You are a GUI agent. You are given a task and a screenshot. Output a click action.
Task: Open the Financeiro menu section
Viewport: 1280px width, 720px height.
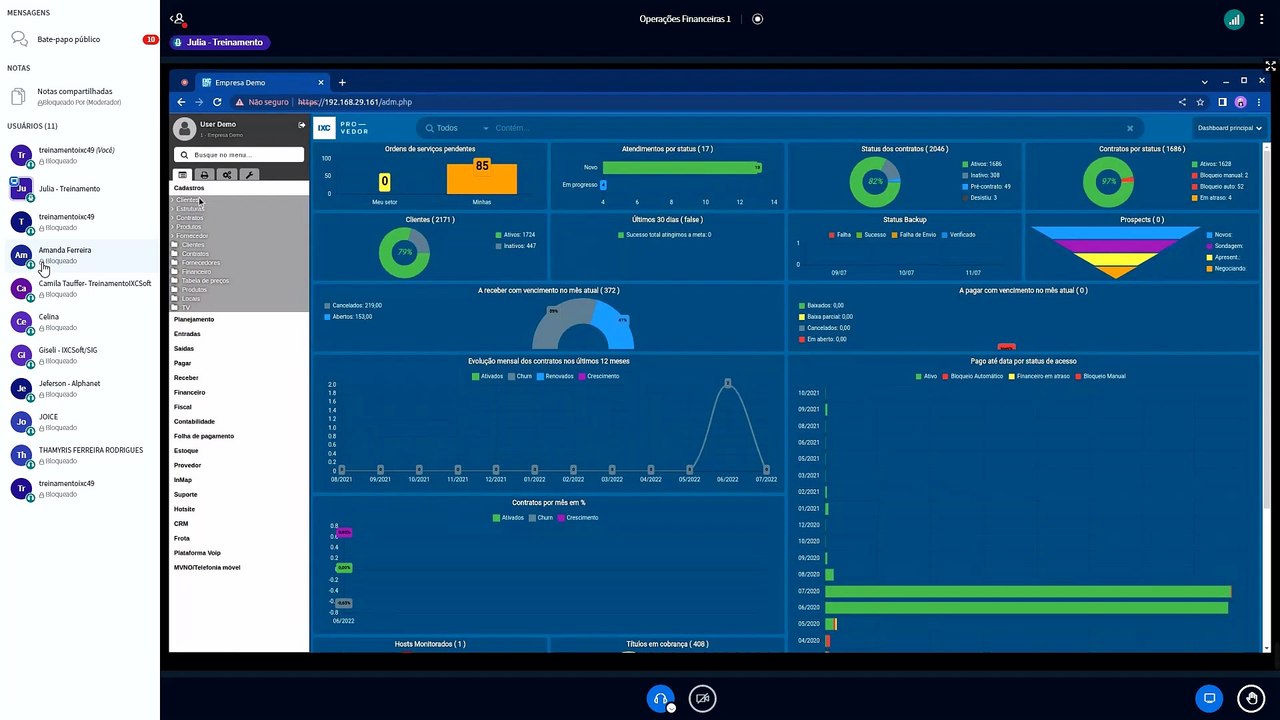click(x=189, y=392)
